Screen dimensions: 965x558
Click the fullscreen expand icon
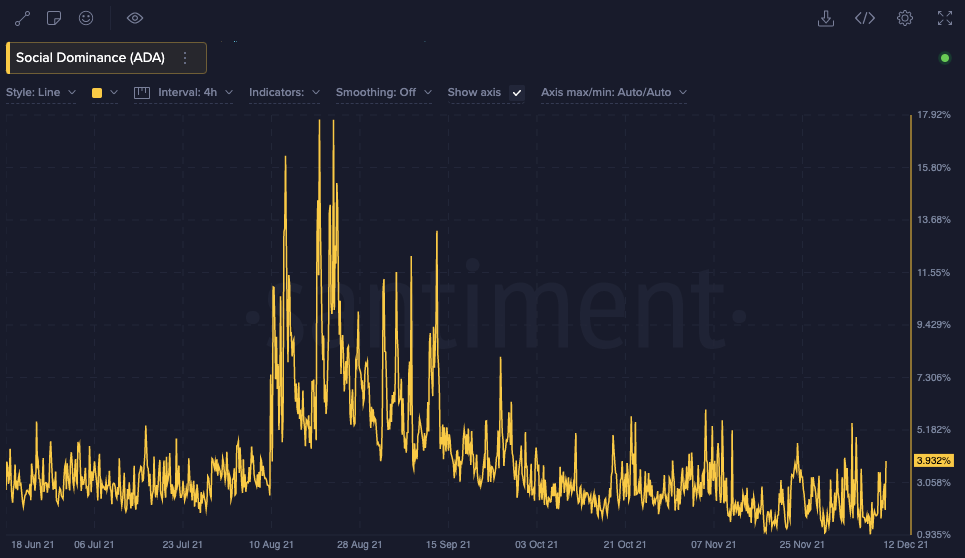coord(944,18)
